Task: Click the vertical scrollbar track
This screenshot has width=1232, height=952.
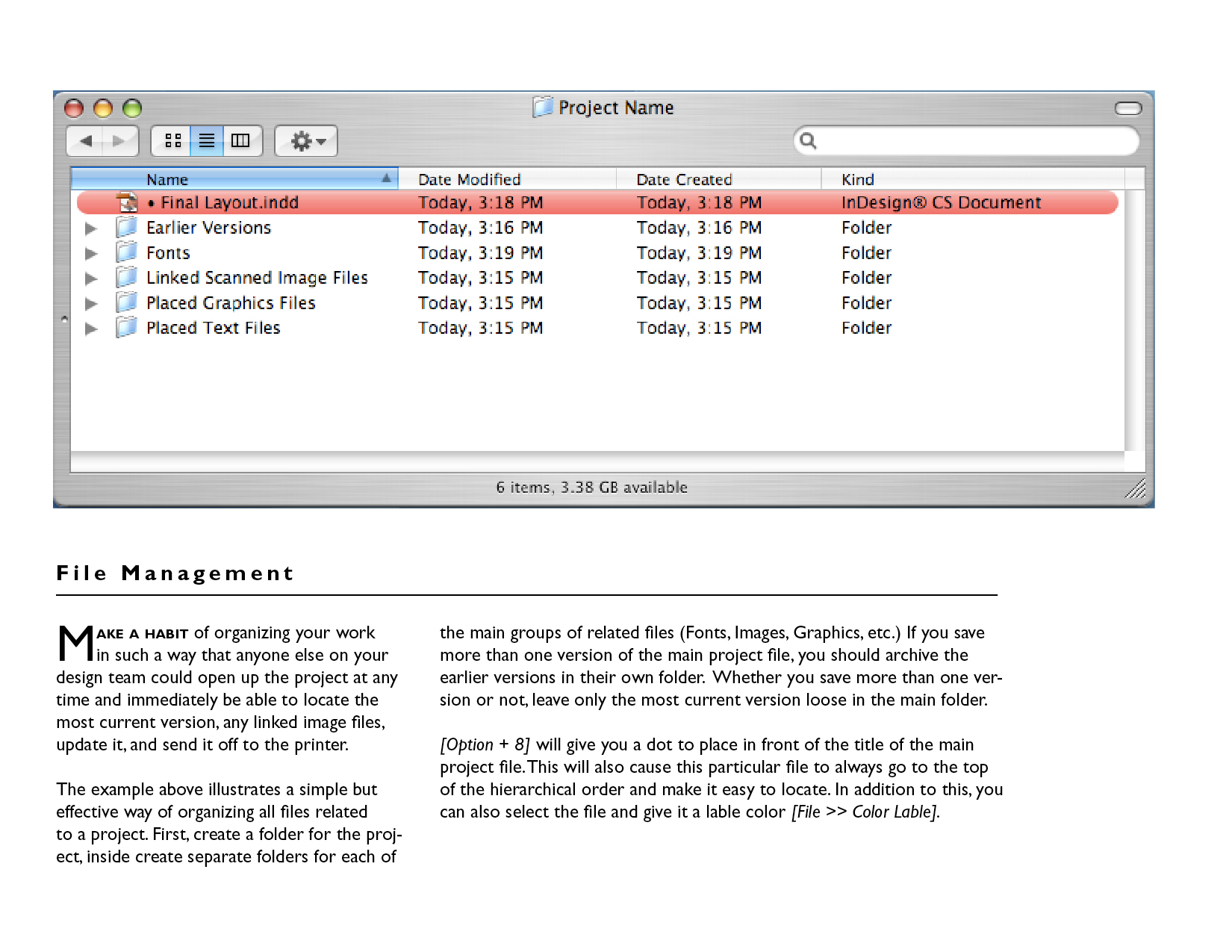Action: (1134, 320)
